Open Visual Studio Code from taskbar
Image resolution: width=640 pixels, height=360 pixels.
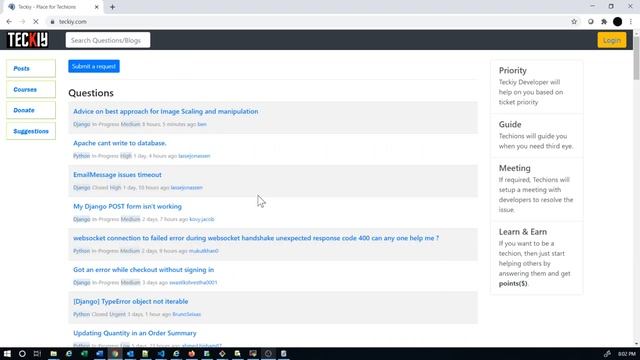[161, 353]
